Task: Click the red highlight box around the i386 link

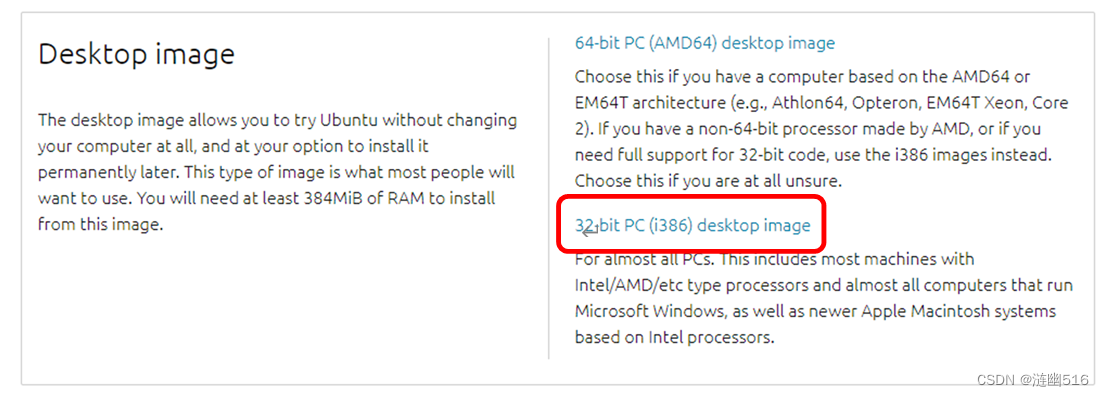Action: (x=691, y=224)
